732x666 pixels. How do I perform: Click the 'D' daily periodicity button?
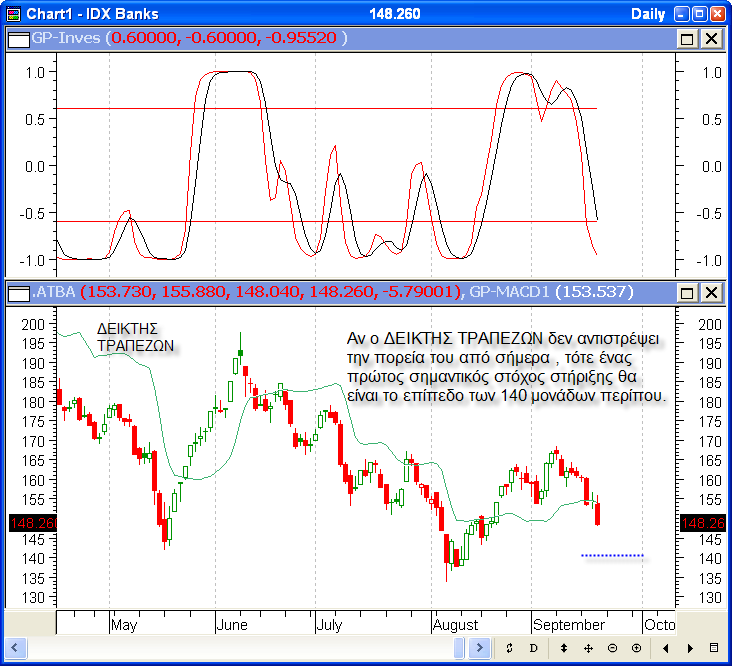tap(533, 648)
